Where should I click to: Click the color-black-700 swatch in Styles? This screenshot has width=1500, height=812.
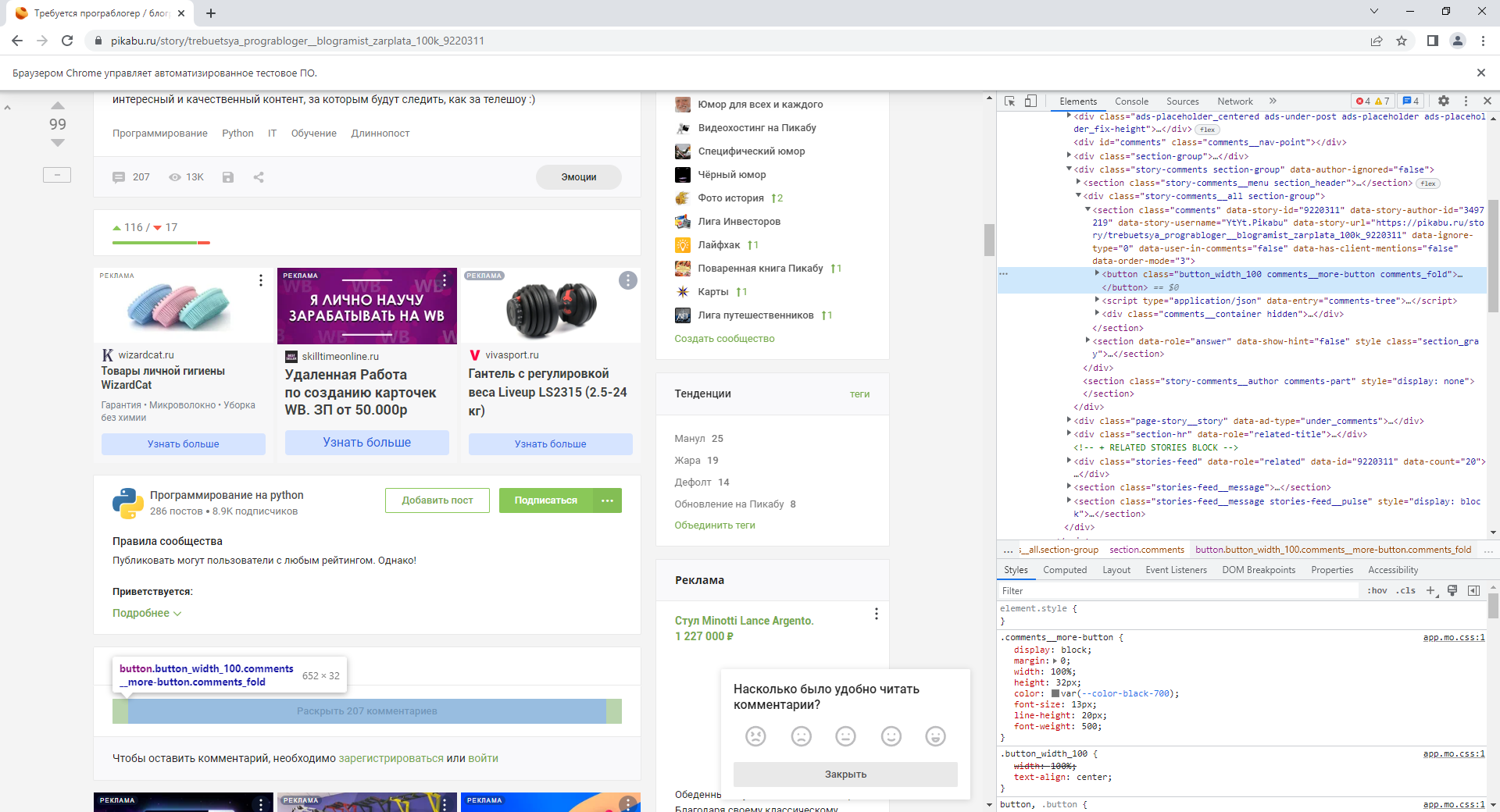[1055, 693]
